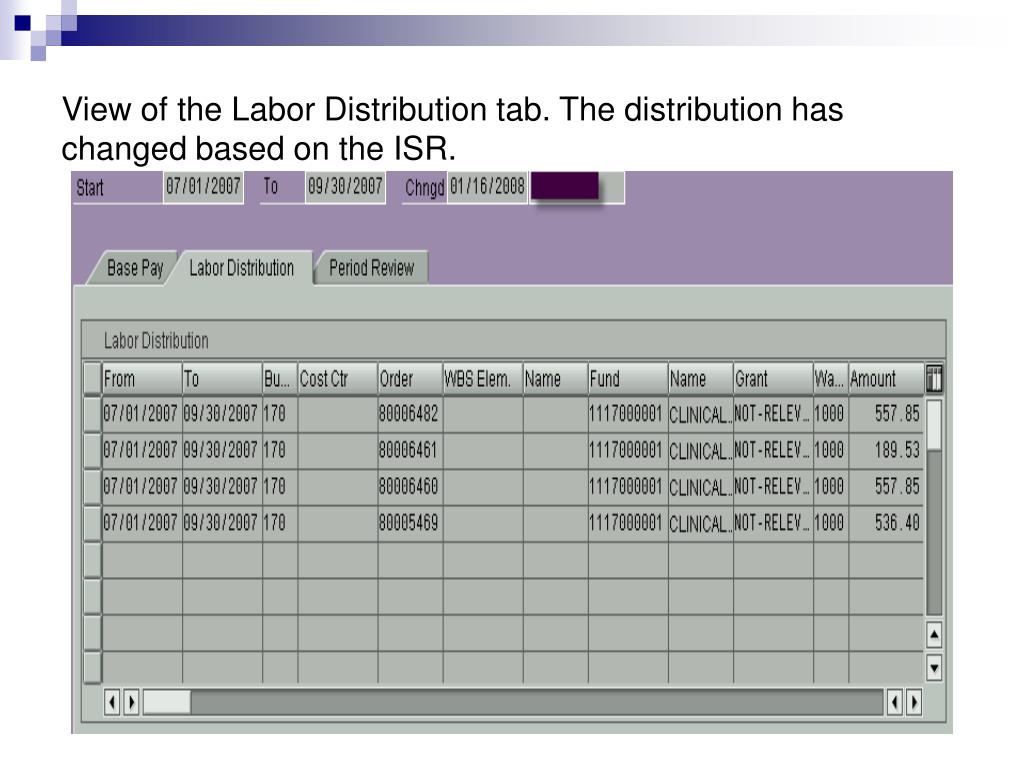This screenshot has height=768, width=1024.
Task: Click the Bu... column header
Action: coord(280,379)
